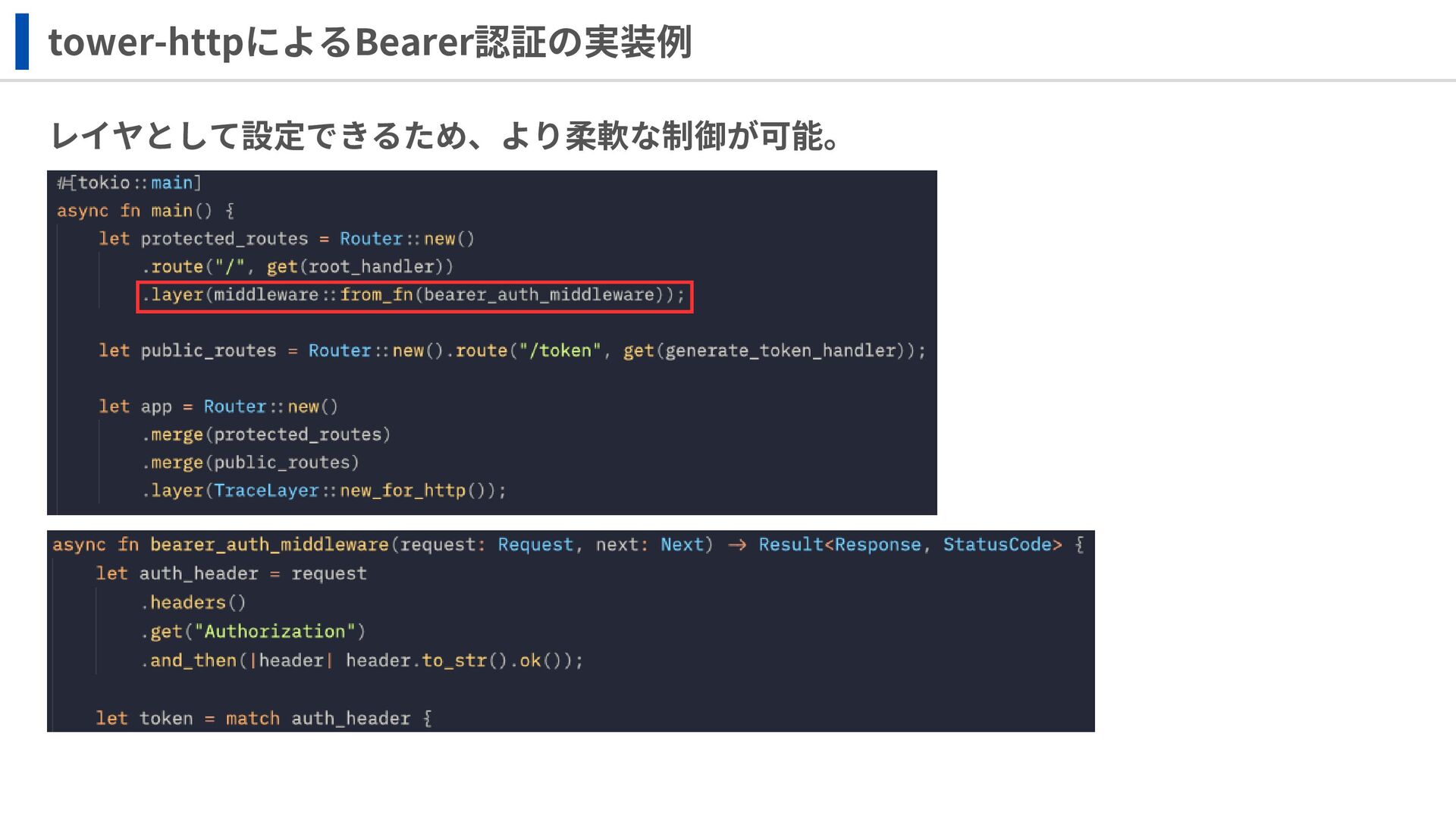Click the 'let token = match auth_header' line
Image resolution: width=1456 pixels, height=819 pixels.
click(x=263, y=718)
